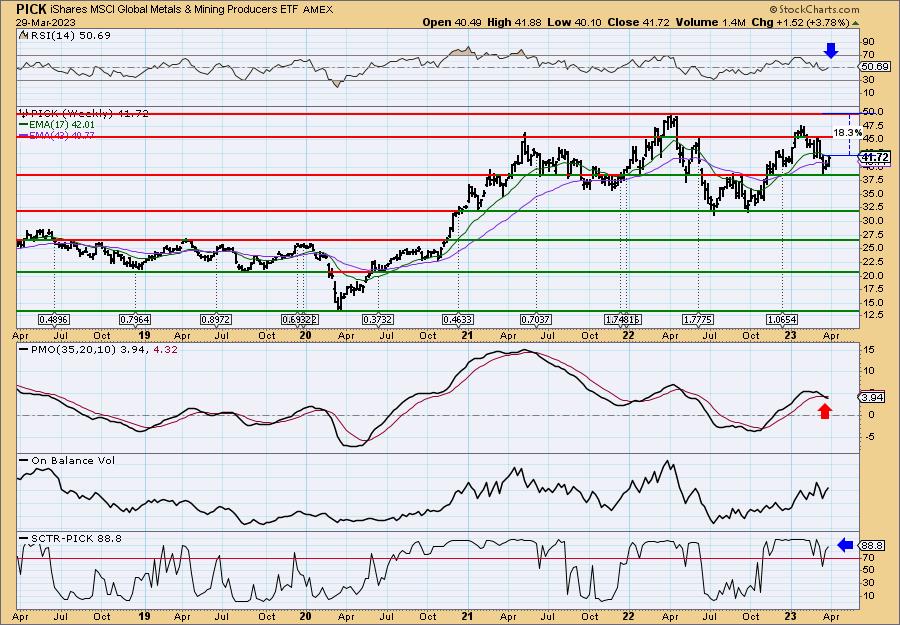Click the 0.3732 dividend marker

pos(378,319)
